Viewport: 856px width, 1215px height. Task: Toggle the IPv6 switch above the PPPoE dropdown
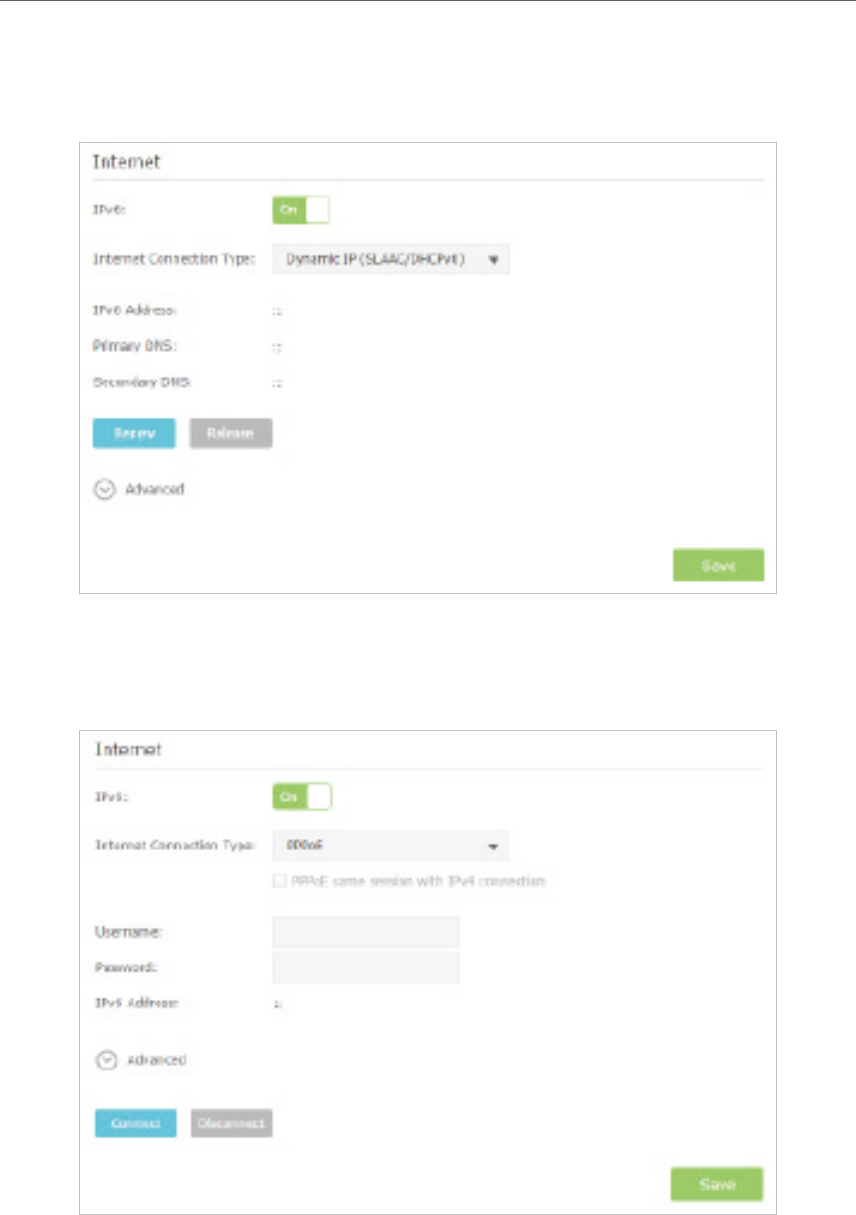click(301, 797)
